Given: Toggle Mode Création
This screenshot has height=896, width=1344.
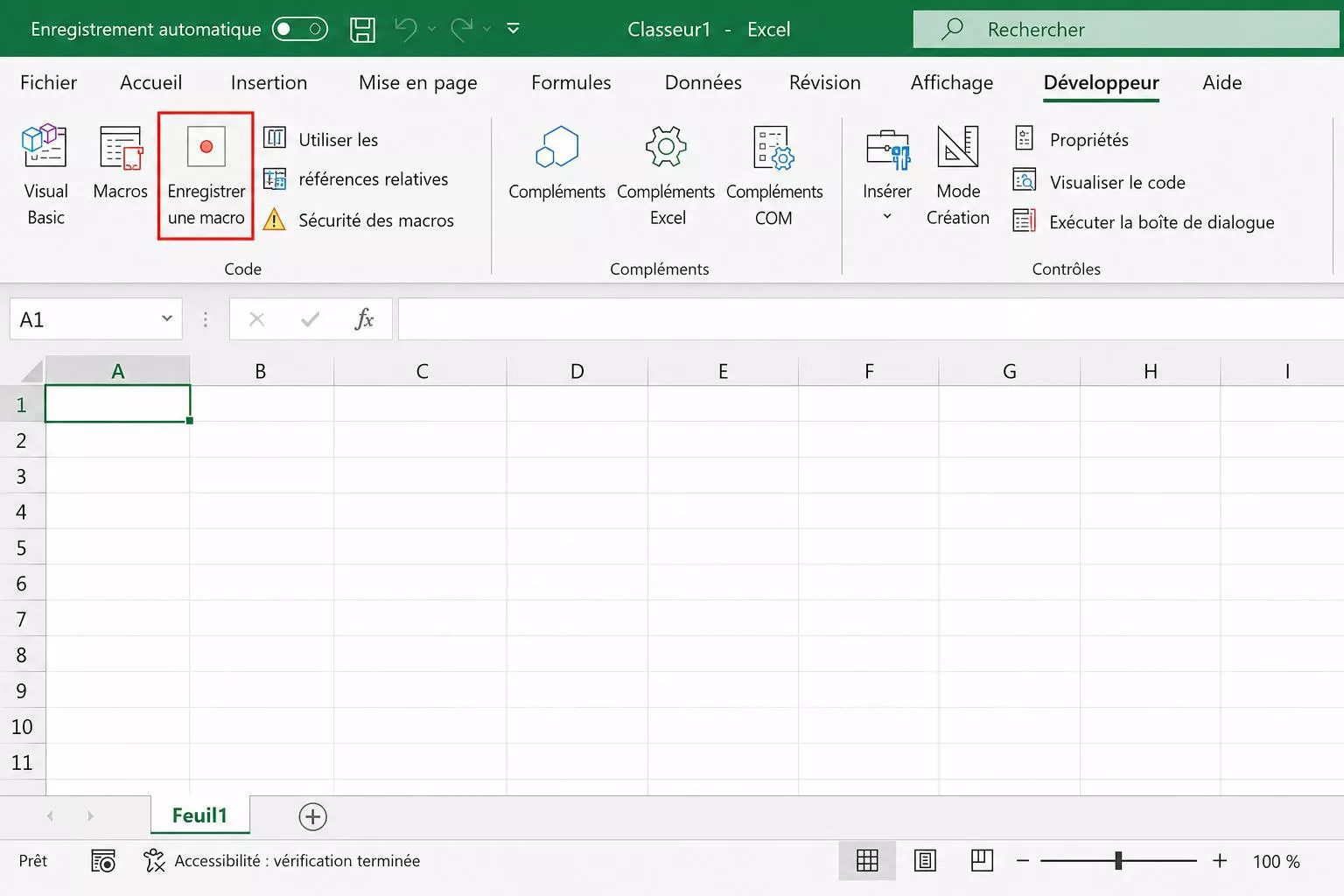Looking at the screenshot, I should [x=957, y=175].
